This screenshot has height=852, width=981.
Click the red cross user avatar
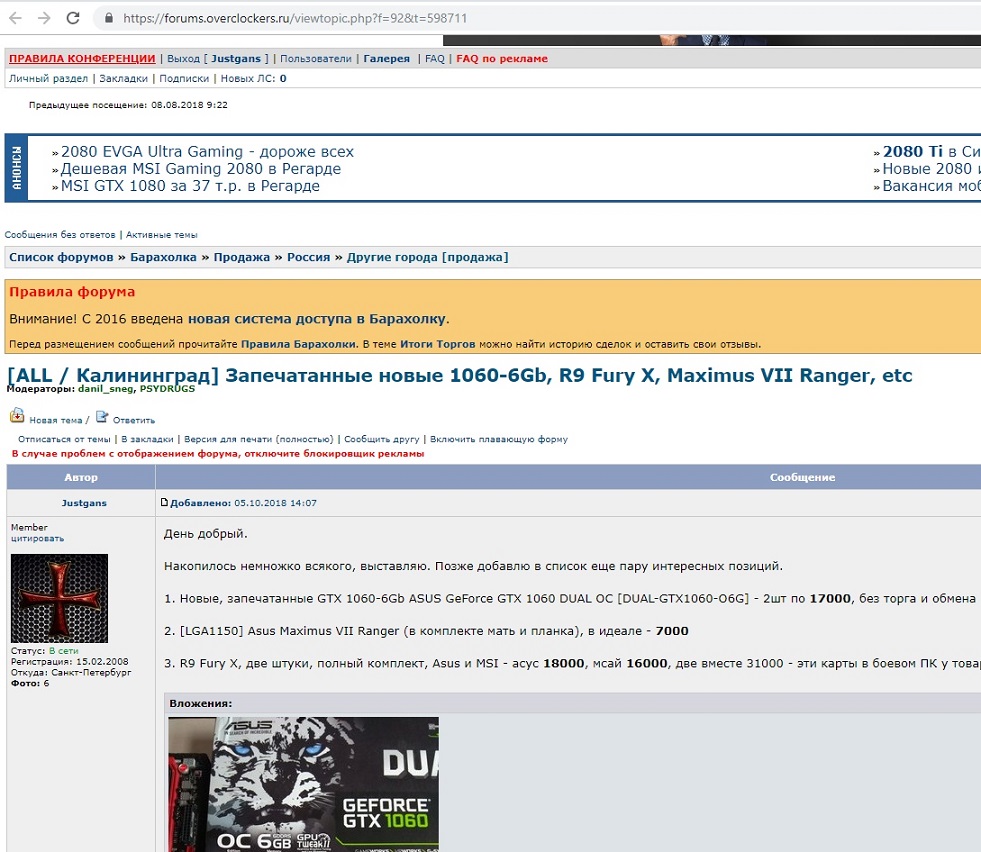[59, 598]
